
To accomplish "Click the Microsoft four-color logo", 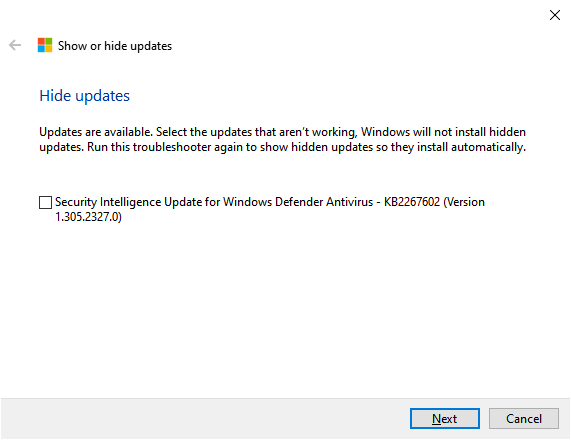I will pos(45,45).
